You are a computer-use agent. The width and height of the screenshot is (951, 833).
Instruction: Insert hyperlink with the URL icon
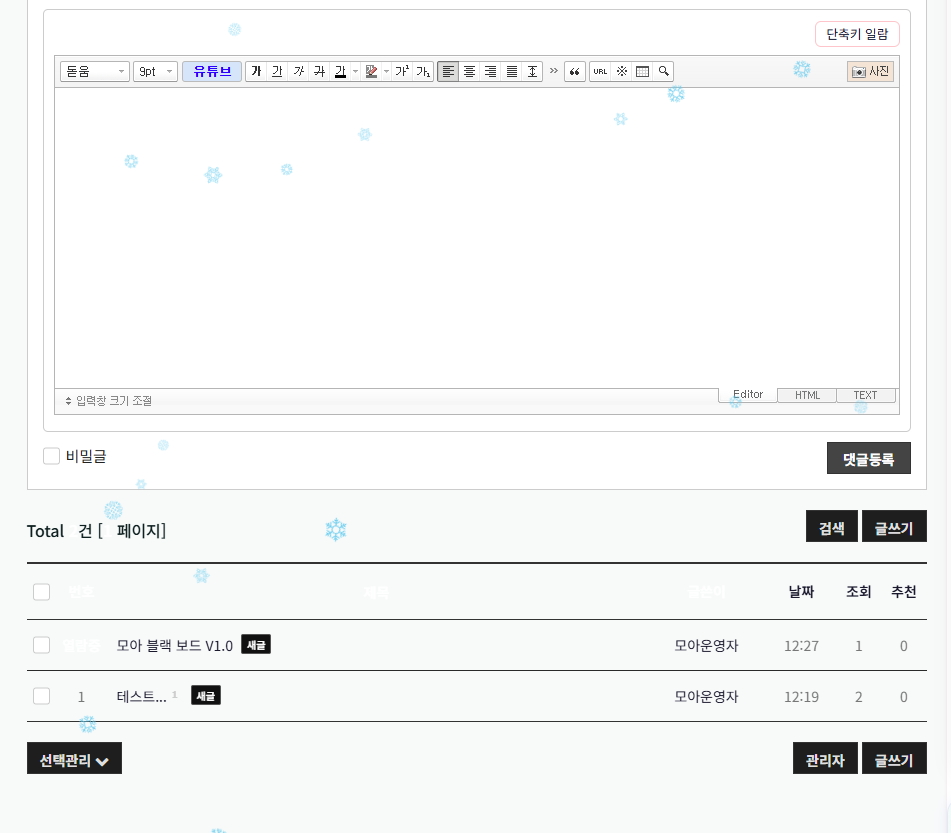600,71
